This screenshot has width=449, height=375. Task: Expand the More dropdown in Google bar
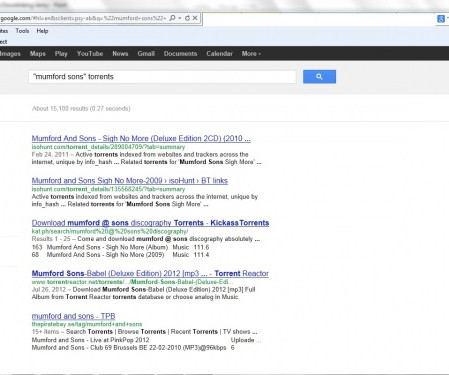coord(251,54)
